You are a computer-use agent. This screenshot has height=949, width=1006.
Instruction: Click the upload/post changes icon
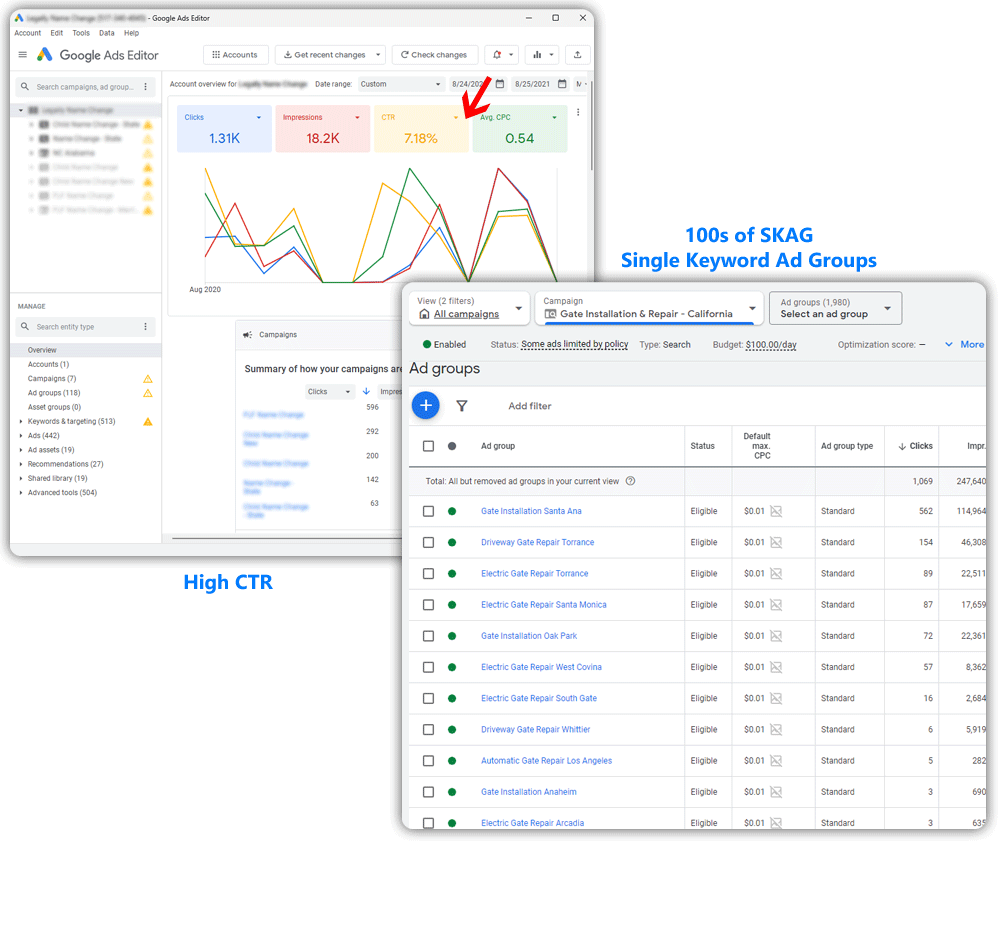click(x=577, y=55)
